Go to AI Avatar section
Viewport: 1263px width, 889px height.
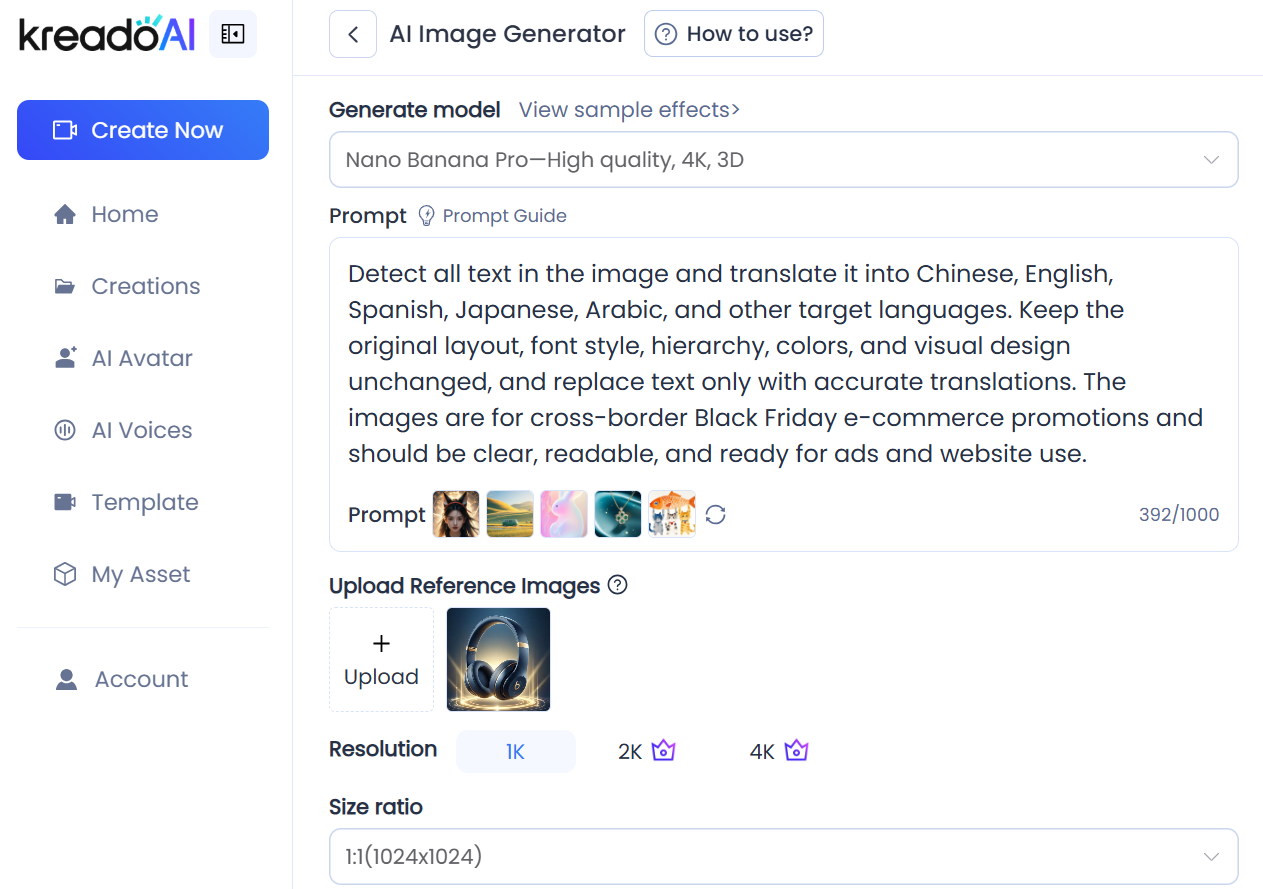coord(141,359)
